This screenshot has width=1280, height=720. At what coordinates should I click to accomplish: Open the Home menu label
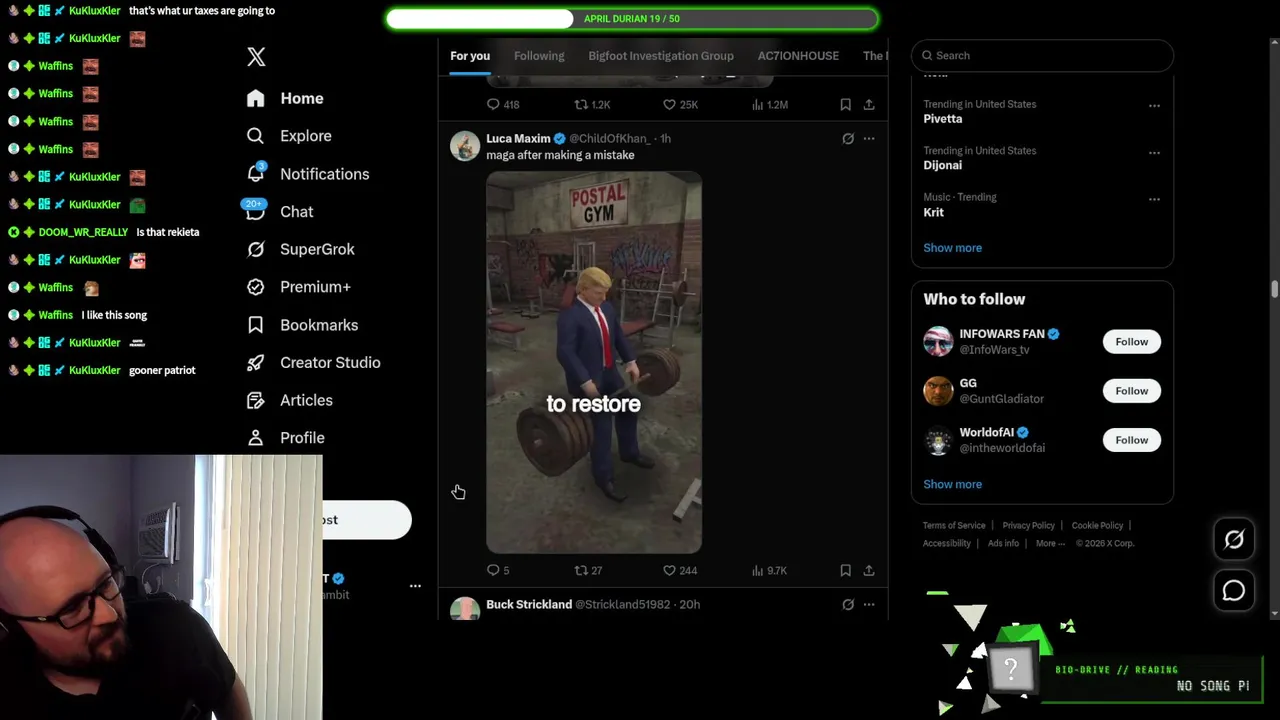(x=302, y=98)
